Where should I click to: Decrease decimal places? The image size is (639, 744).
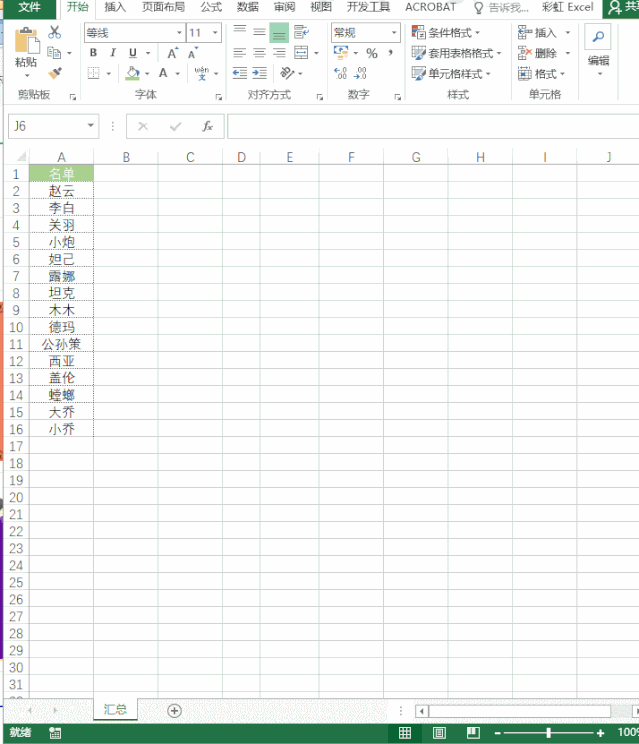click(x=361, y=73)
